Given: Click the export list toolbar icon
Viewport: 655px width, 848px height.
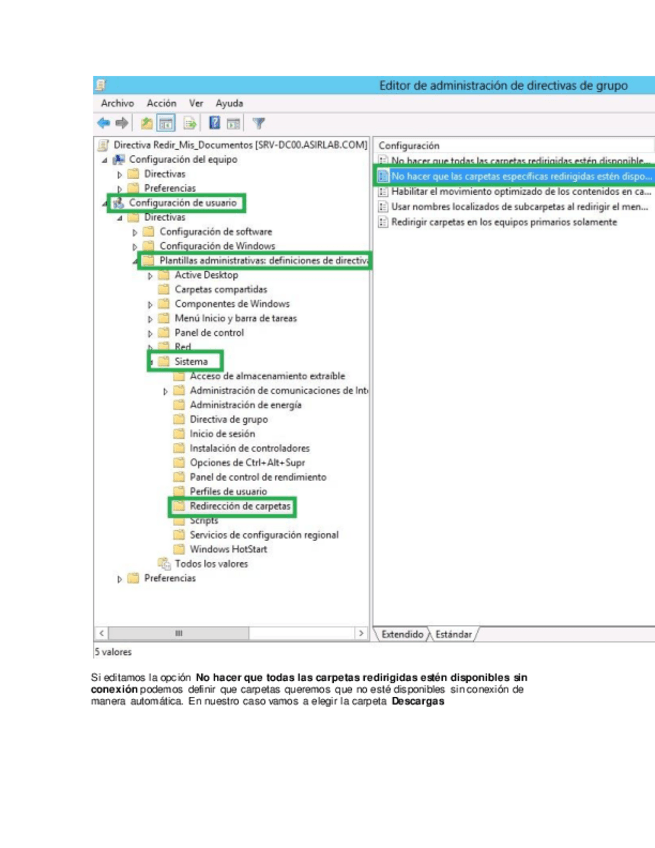Looking at the screenshot, I should tap(189, 123).
